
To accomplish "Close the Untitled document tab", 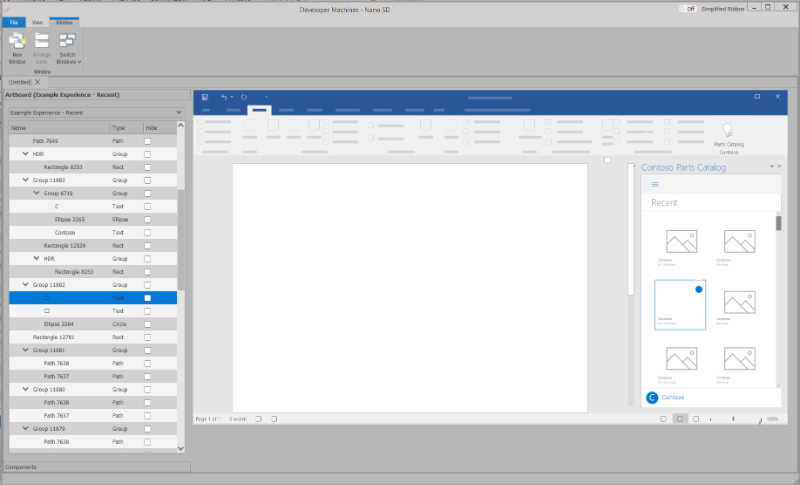I will point(38,82).
